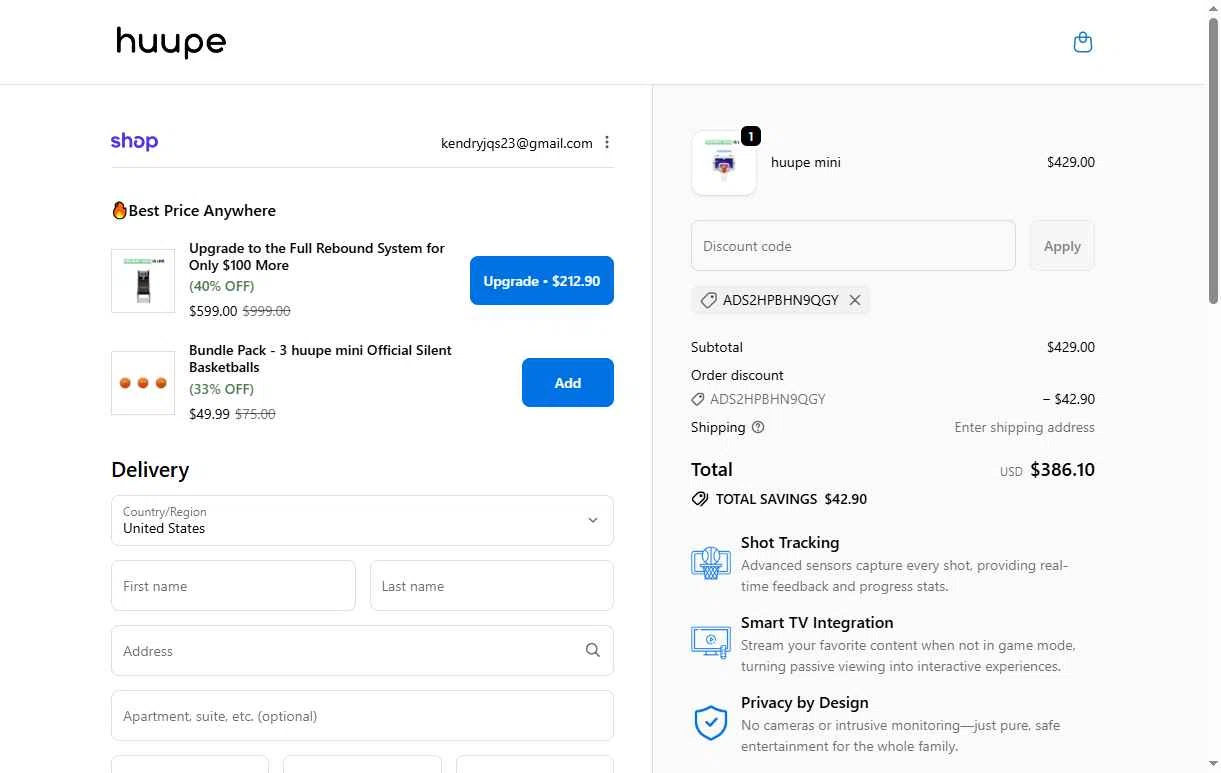
Task: Click the fire emoji beside Best Price Anywhere
Action: pyautogui.click(x=119, y=210)
